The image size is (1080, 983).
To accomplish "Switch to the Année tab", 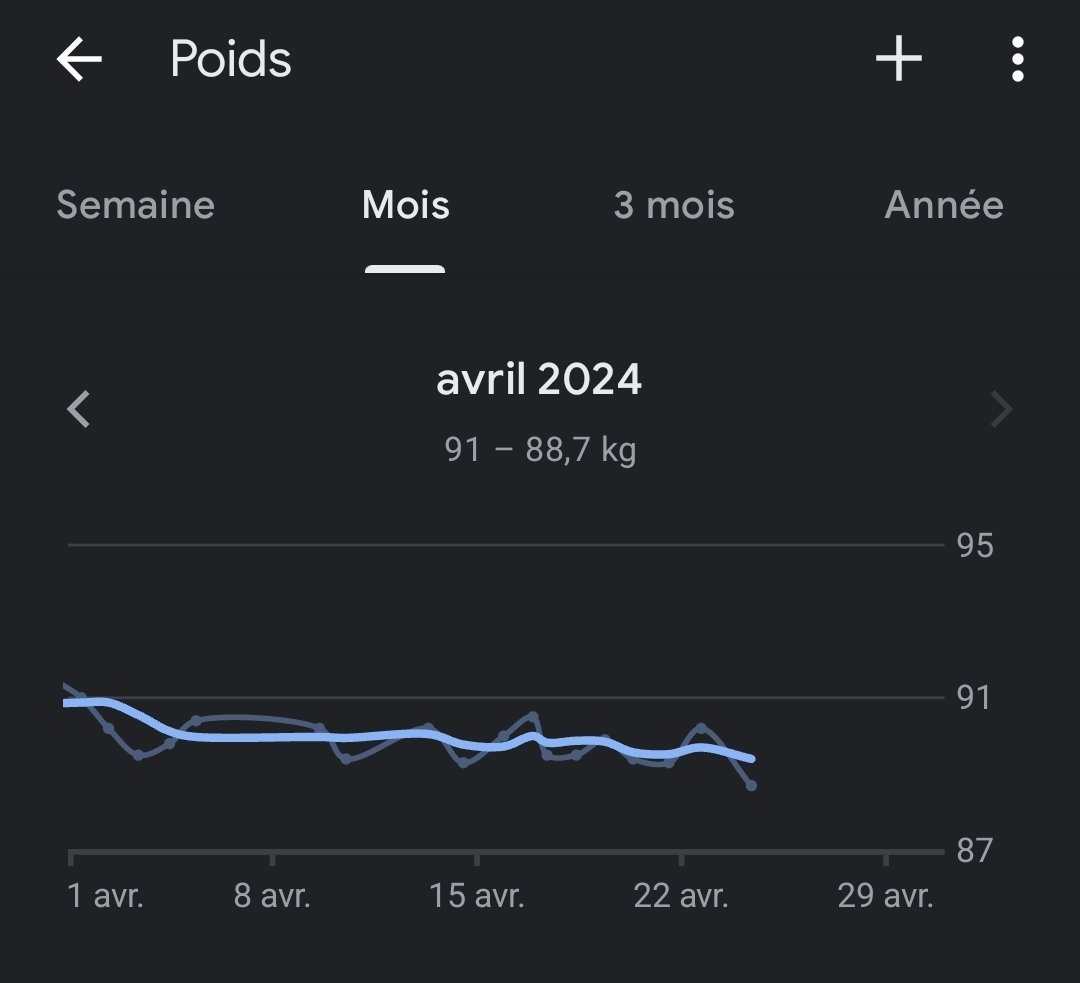I will point(944,205).
